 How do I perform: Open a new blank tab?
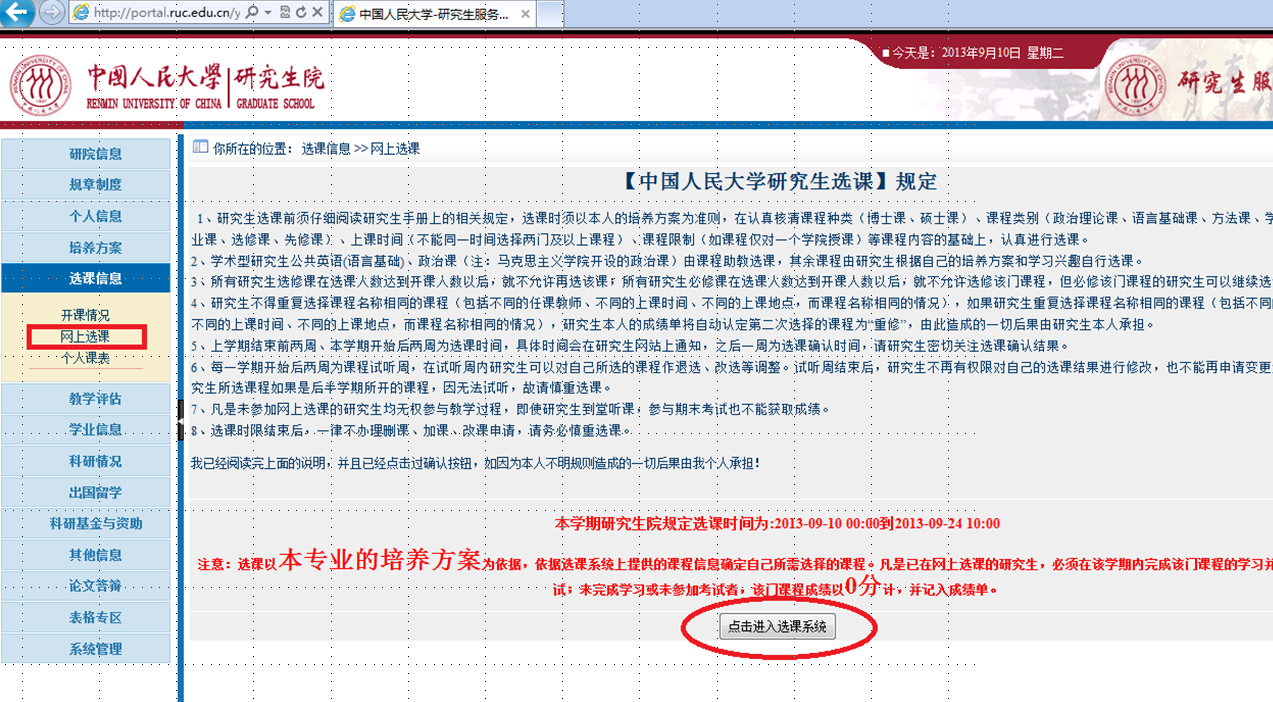(552, 14)
